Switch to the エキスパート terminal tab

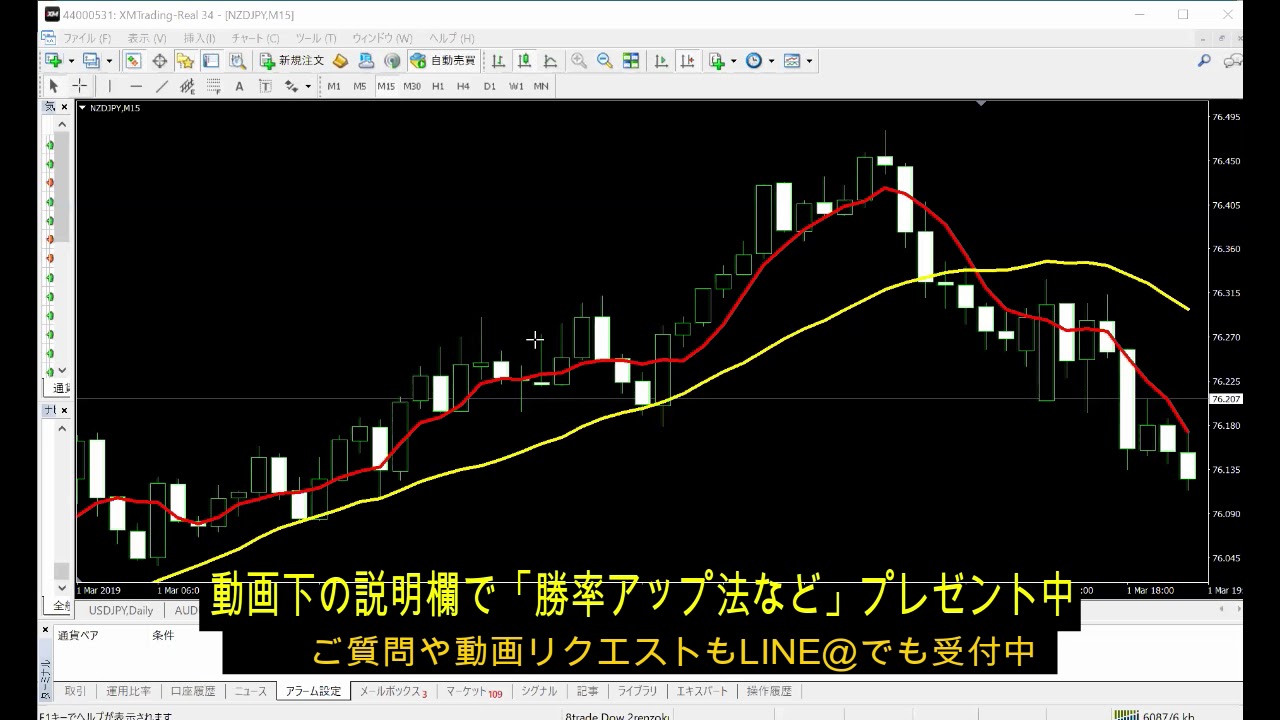[x=702, y=691]
